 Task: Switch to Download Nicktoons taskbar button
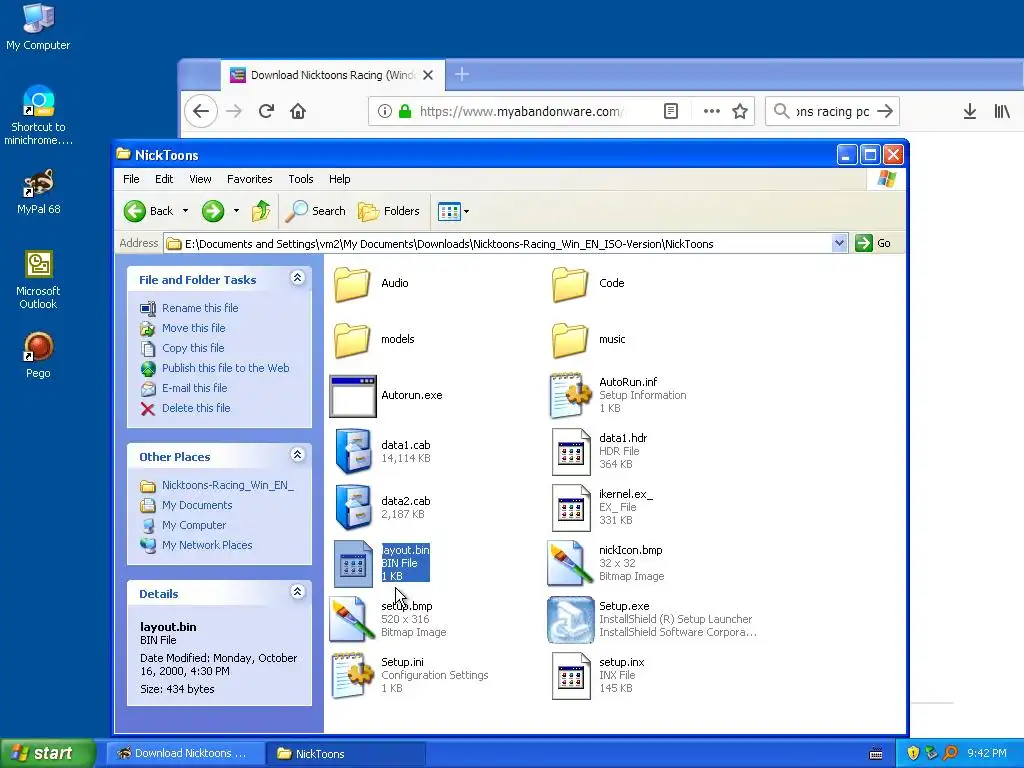pos(184,754)
